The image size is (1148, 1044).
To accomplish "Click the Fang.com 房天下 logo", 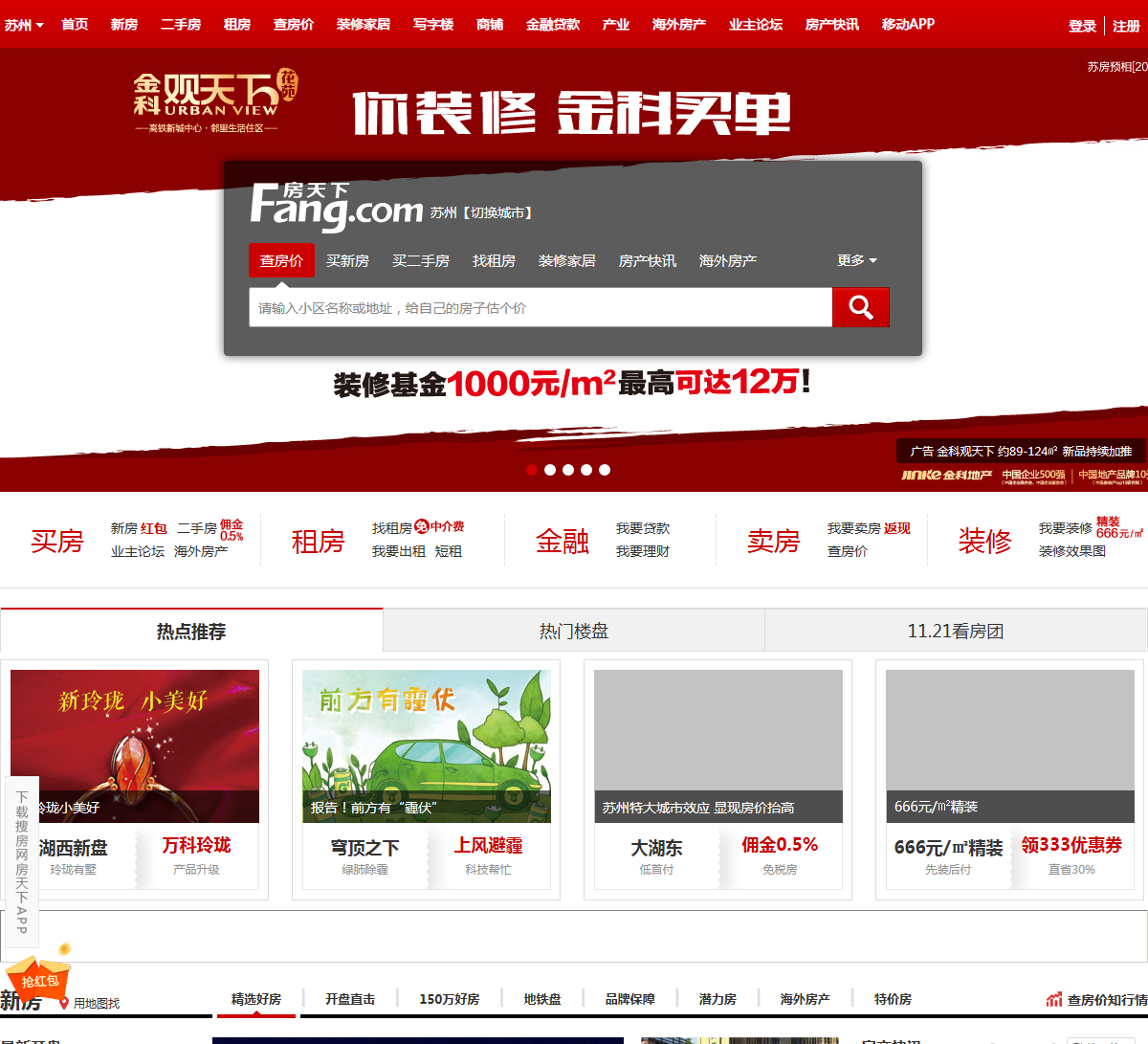I will [x=337, y=206].
